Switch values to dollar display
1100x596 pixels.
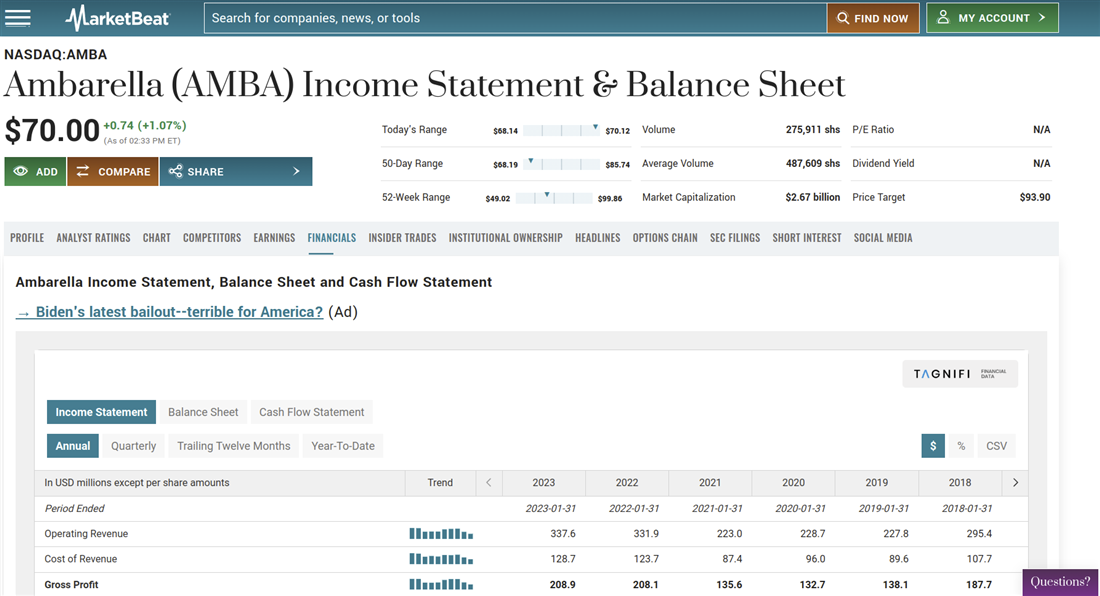coord(933,446)
